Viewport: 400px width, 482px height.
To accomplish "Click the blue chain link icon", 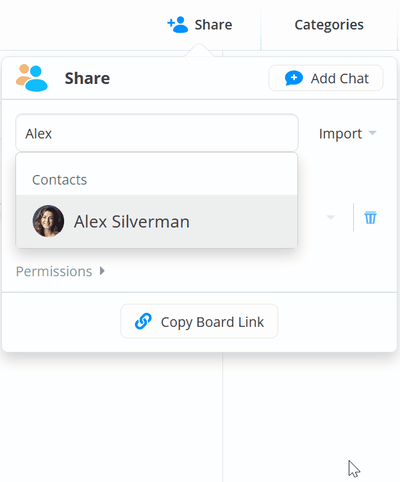I will [143, 321].
